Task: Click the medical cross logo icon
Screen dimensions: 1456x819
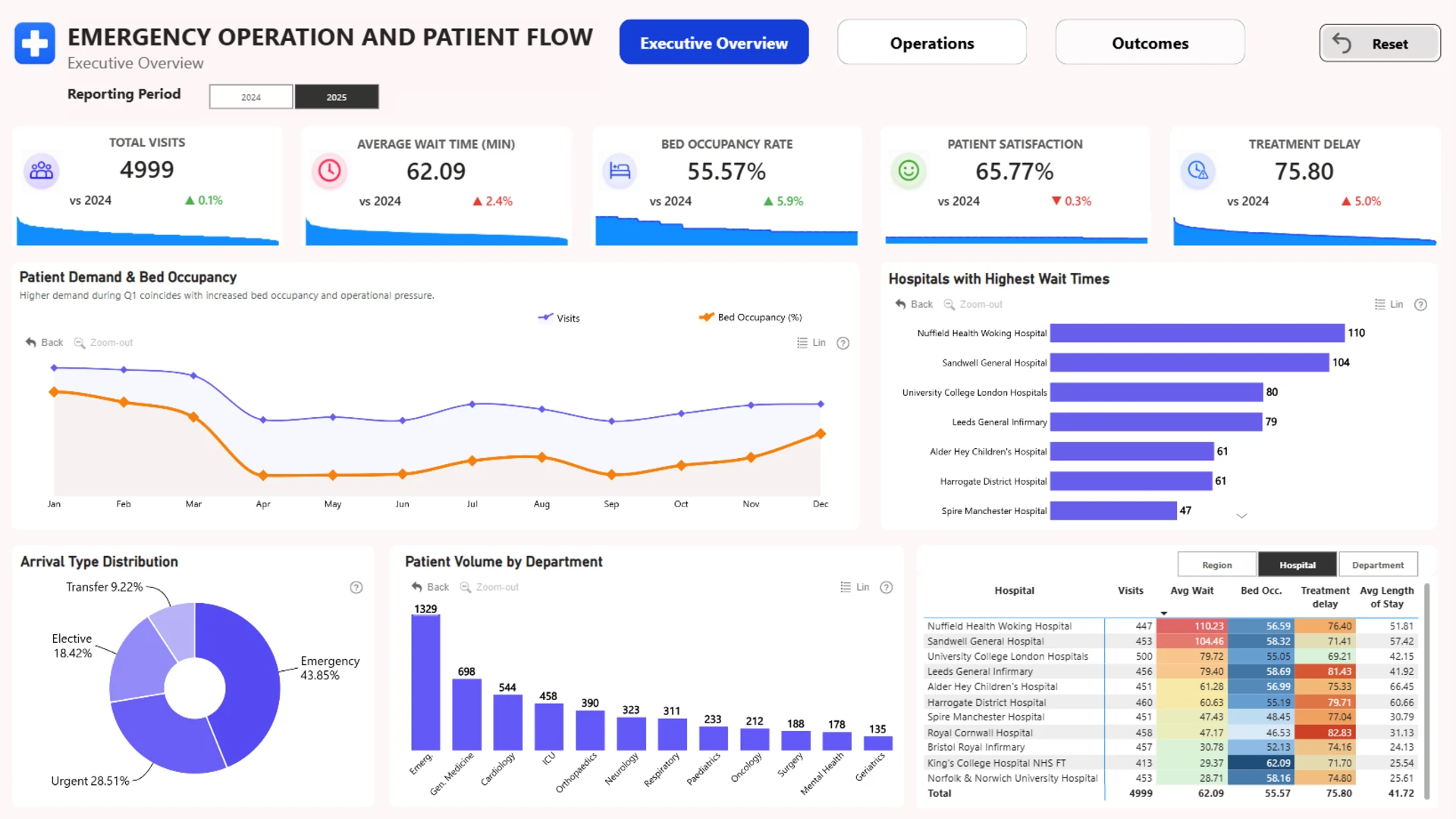Action: point(35,43)
